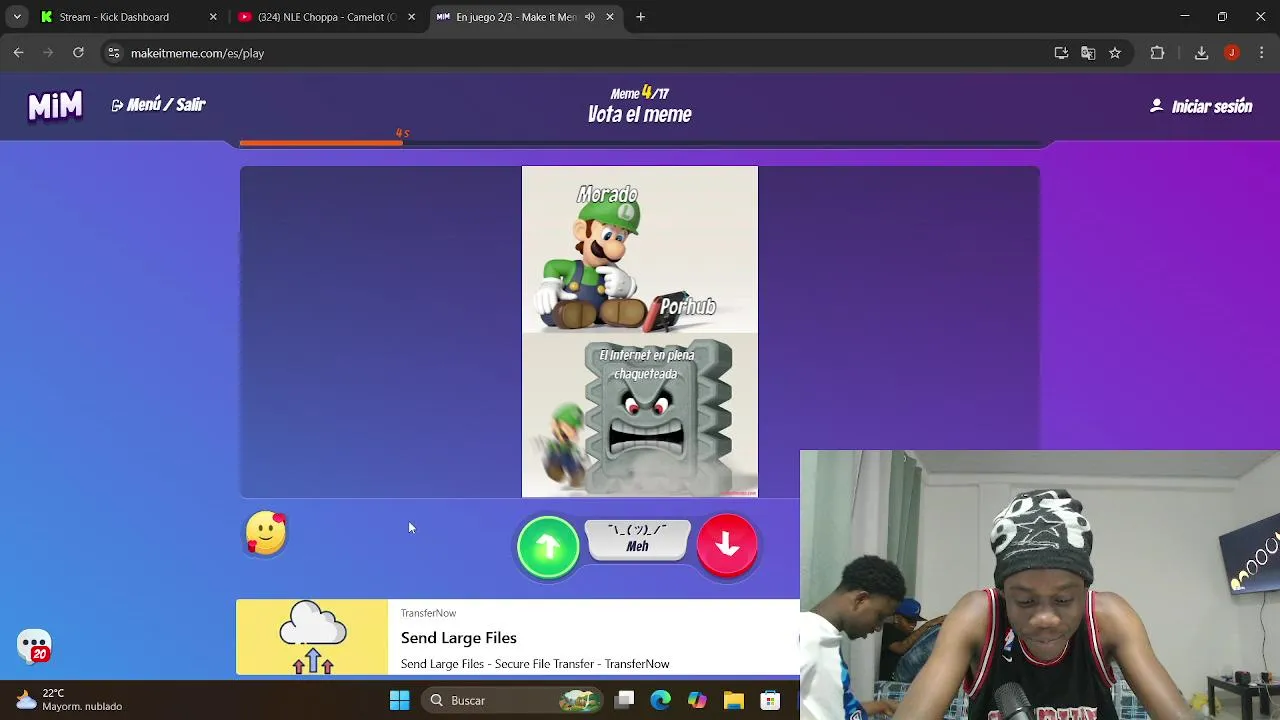Close the NLE Choppa YouTube tab
The width and height of the screenshot is (1280, 720).
coord(411,17)
